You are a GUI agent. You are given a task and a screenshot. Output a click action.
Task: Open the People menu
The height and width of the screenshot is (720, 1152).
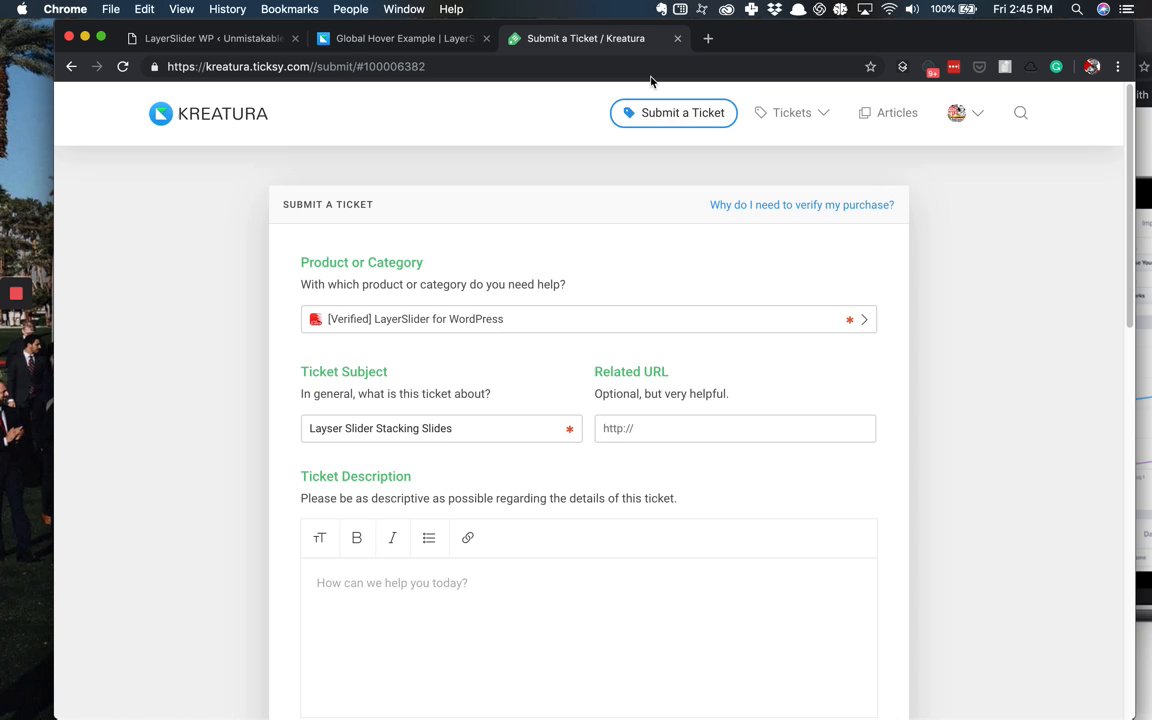tap(350, 9)
